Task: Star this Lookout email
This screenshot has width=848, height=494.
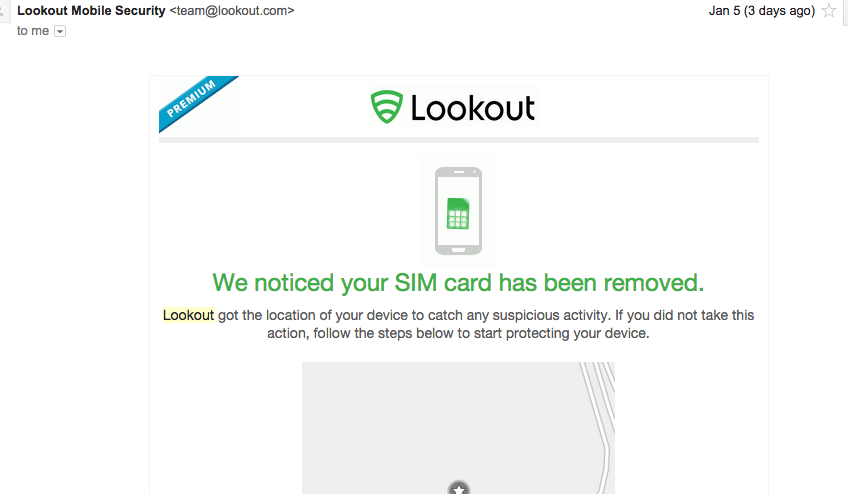Action: pyautogui.click(x=829, y=11)
